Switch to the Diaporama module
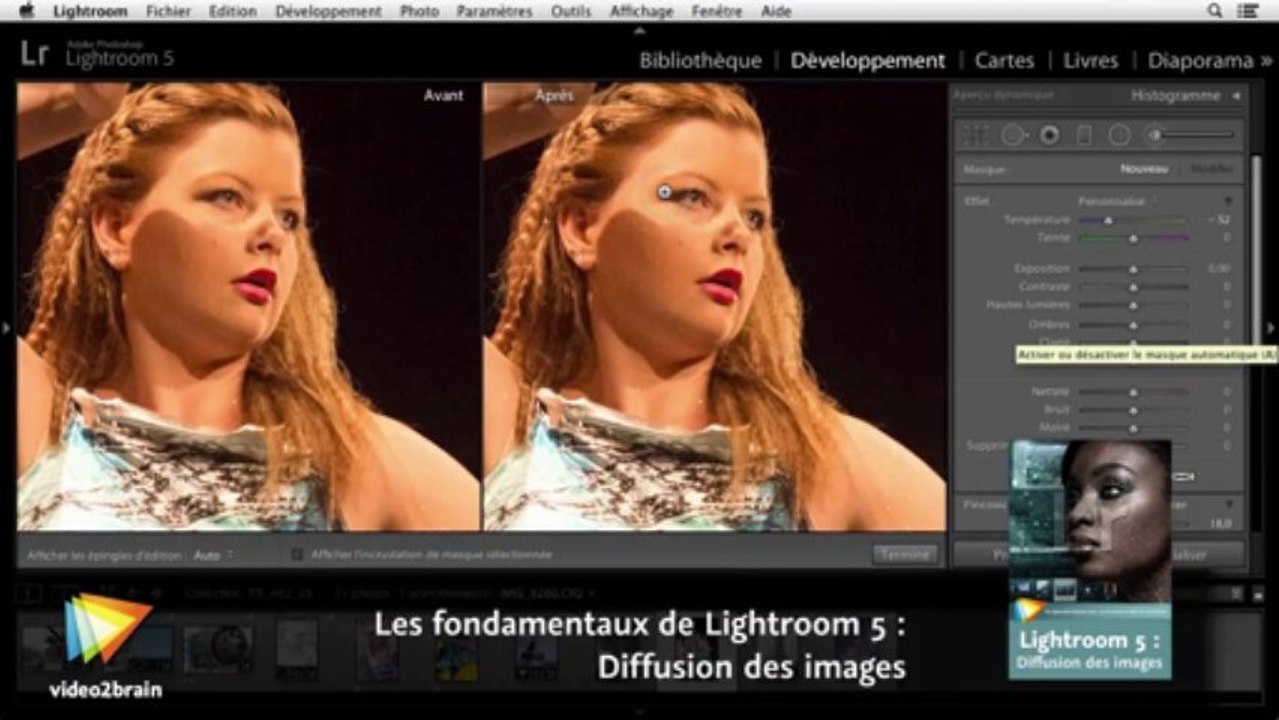This screenshot has height=720, width=1279. [x=1200, y=60]
